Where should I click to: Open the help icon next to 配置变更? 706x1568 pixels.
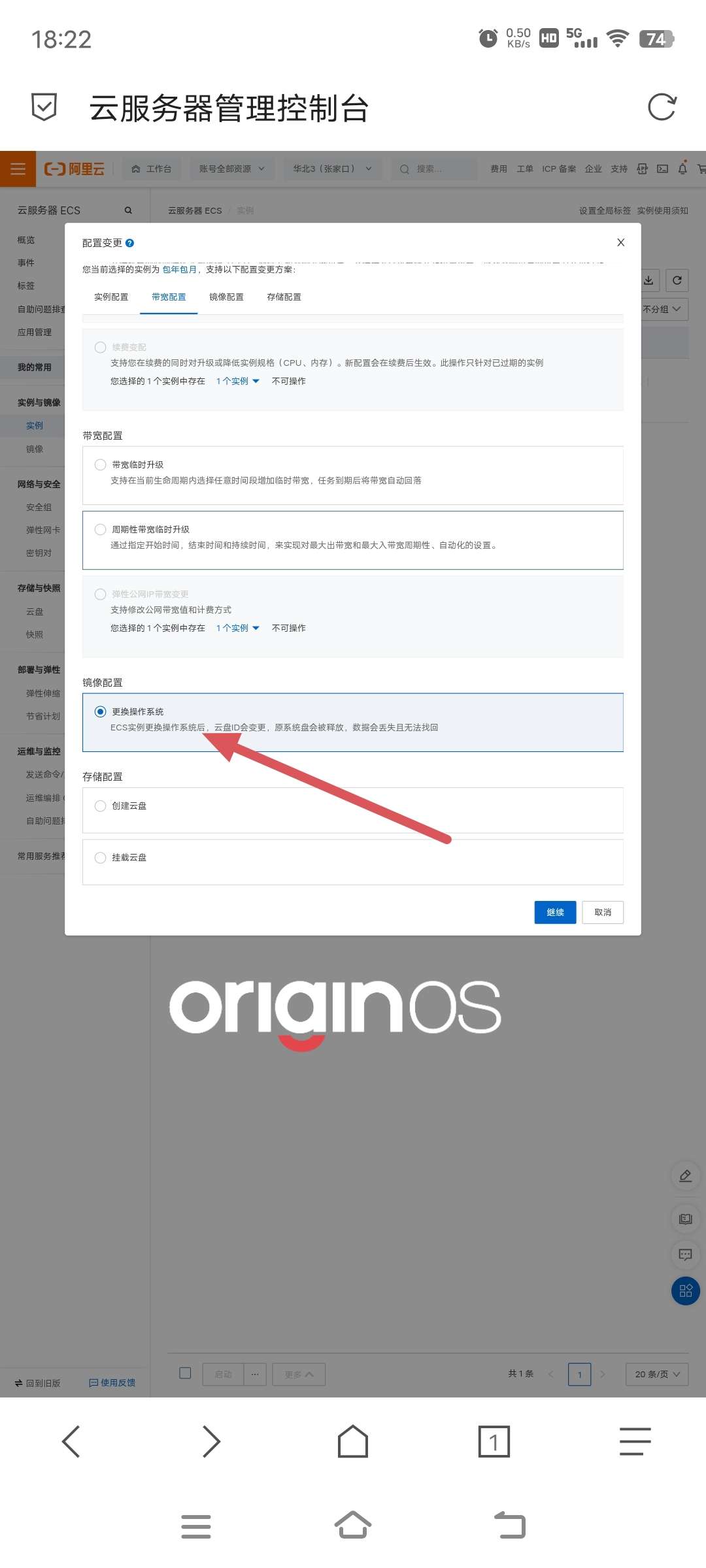click(x=129, y=243)
